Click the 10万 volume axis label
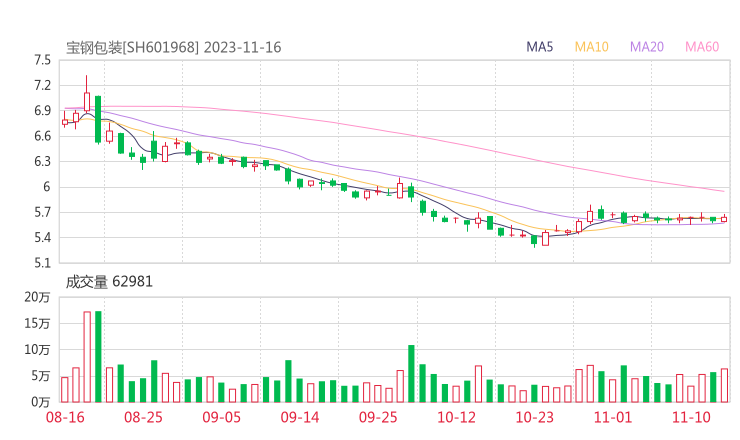The width and height of the screenshot is (740, 440). click(x=37, y=350)
